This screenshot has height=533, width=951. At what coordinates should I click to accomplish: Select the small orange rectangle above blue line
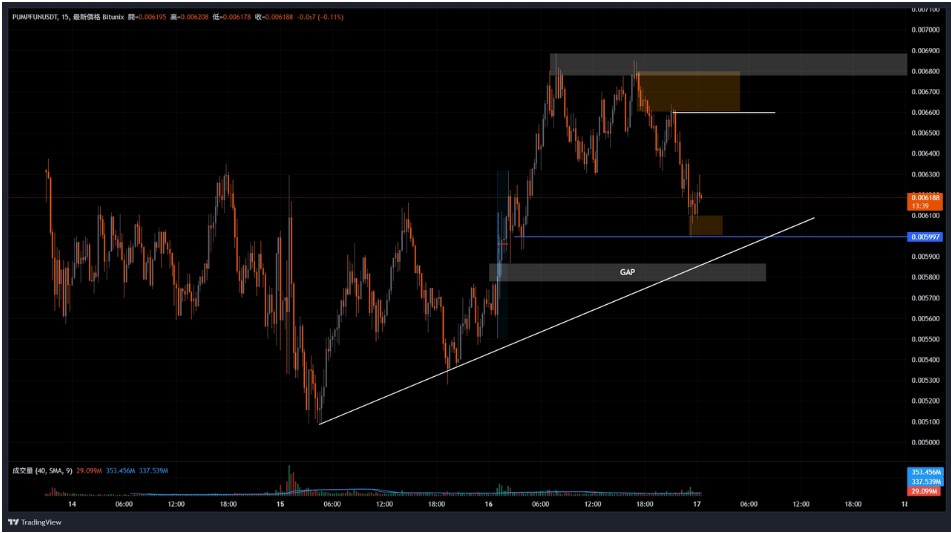click(706, 226)
